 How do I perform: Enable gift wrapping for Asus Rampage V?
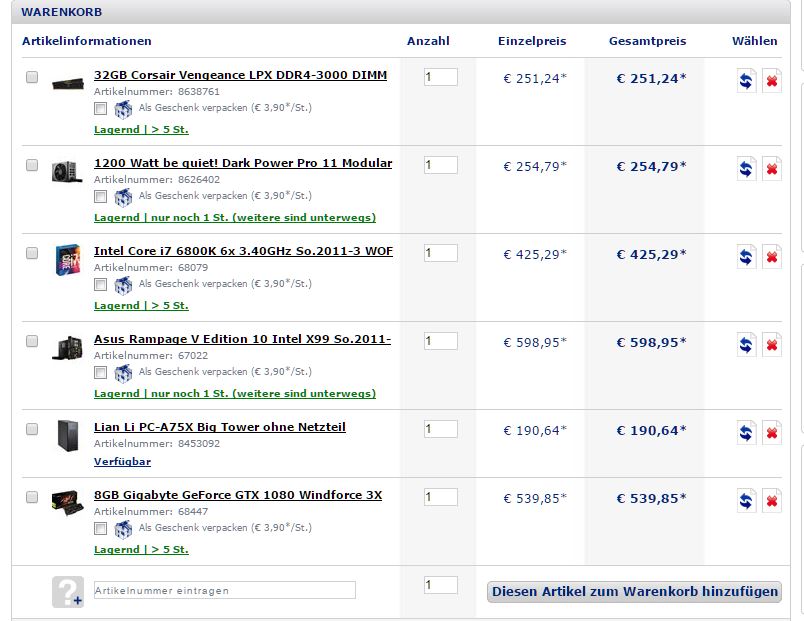pyautogui.click(x=100, y=373)
